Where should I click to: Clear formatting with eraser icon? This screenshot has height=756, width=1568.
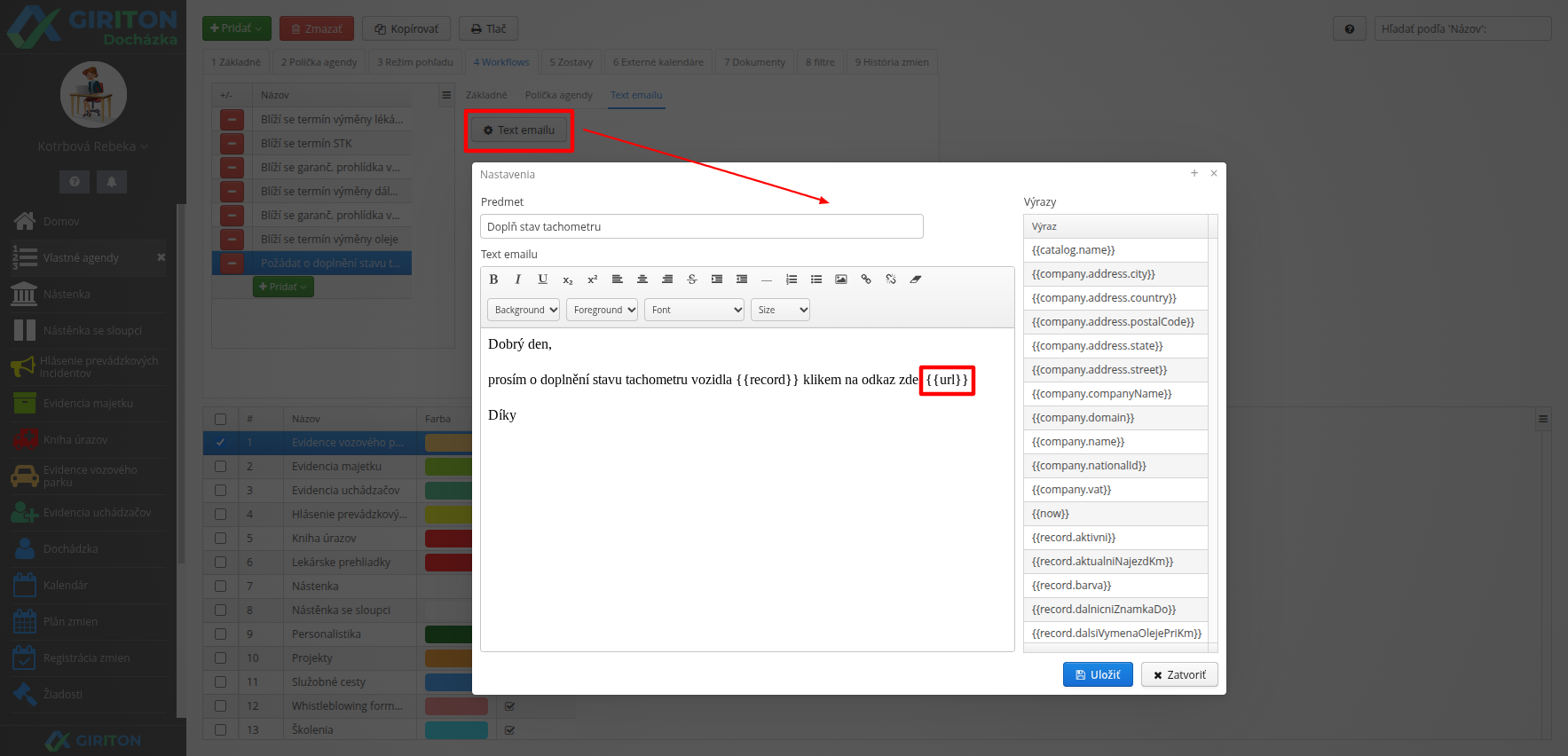click(x=916, y=280)
